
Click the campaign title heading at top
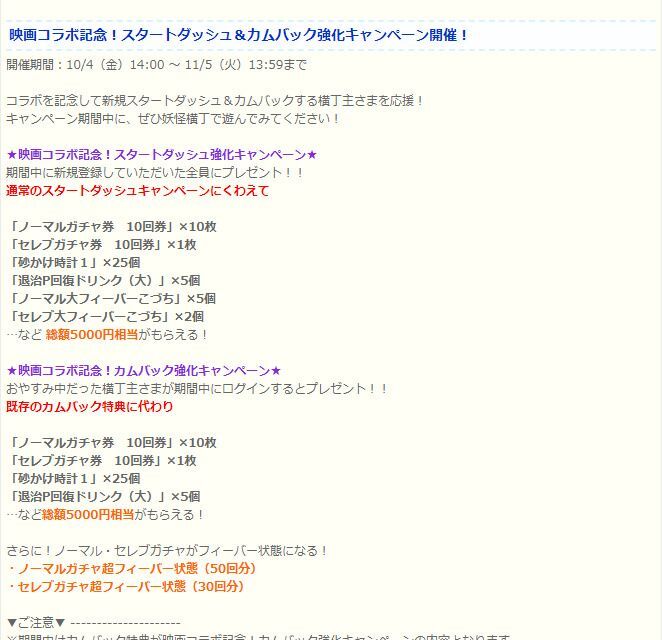(239, 35)
